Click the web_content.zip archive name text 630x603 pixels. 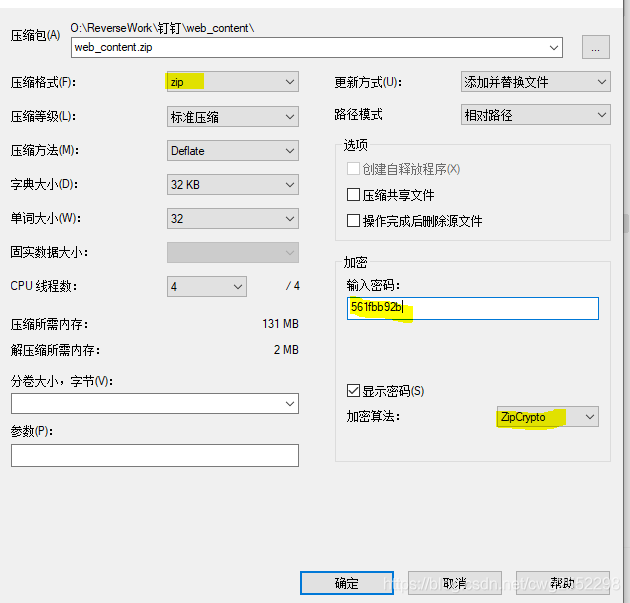(113, 47)
